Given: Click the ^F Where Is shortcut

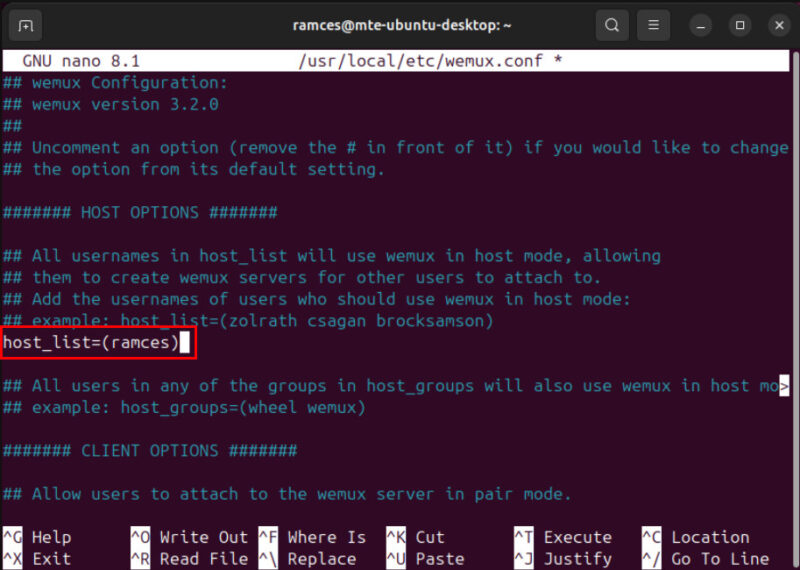Looking at the screenshot, I should [x=312, y=537].
